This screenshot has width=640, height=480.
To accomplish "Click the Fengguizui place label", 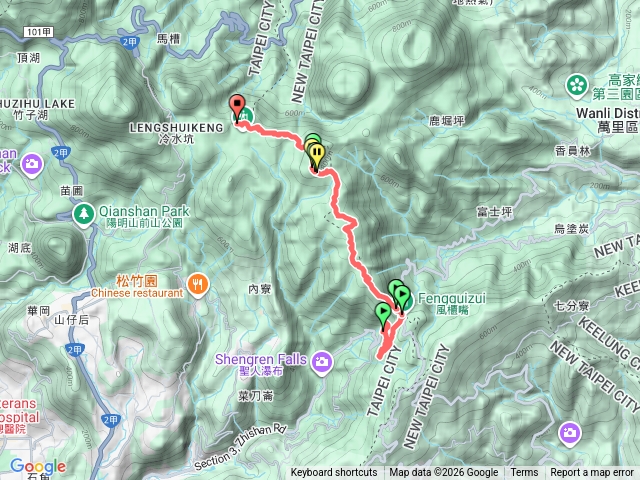I will point(451,298).
